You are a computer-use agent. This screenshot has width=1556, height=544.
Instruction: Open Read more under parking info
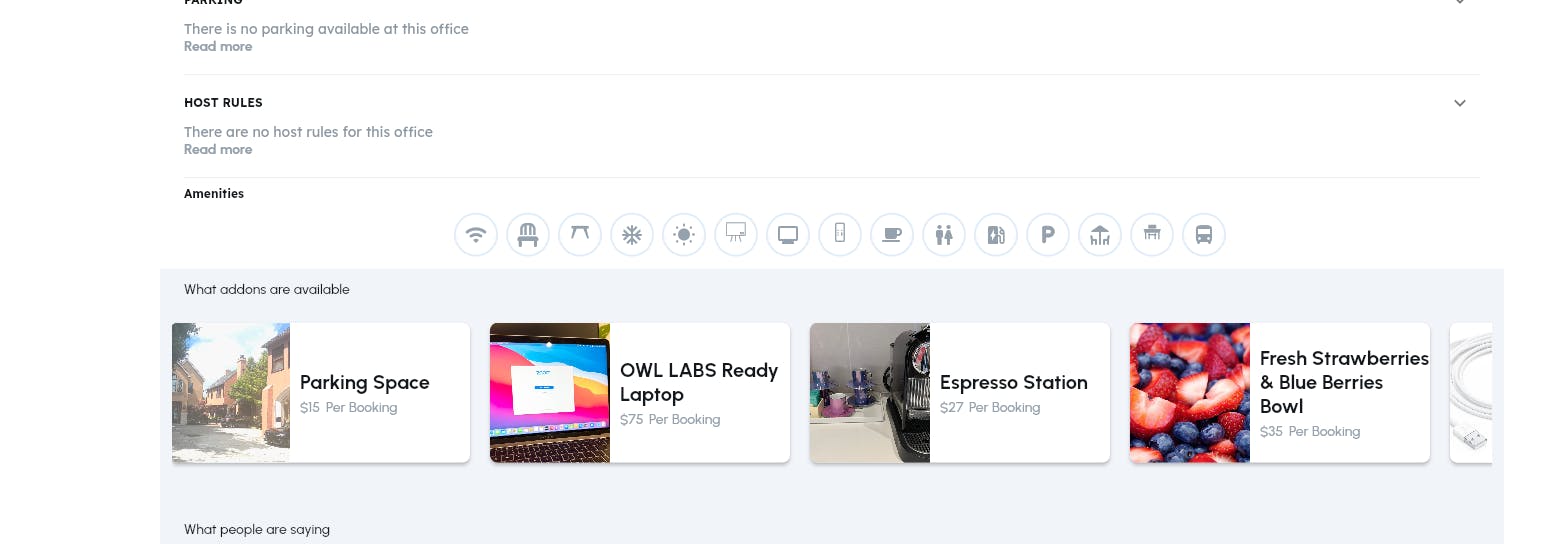coord(218,46)
